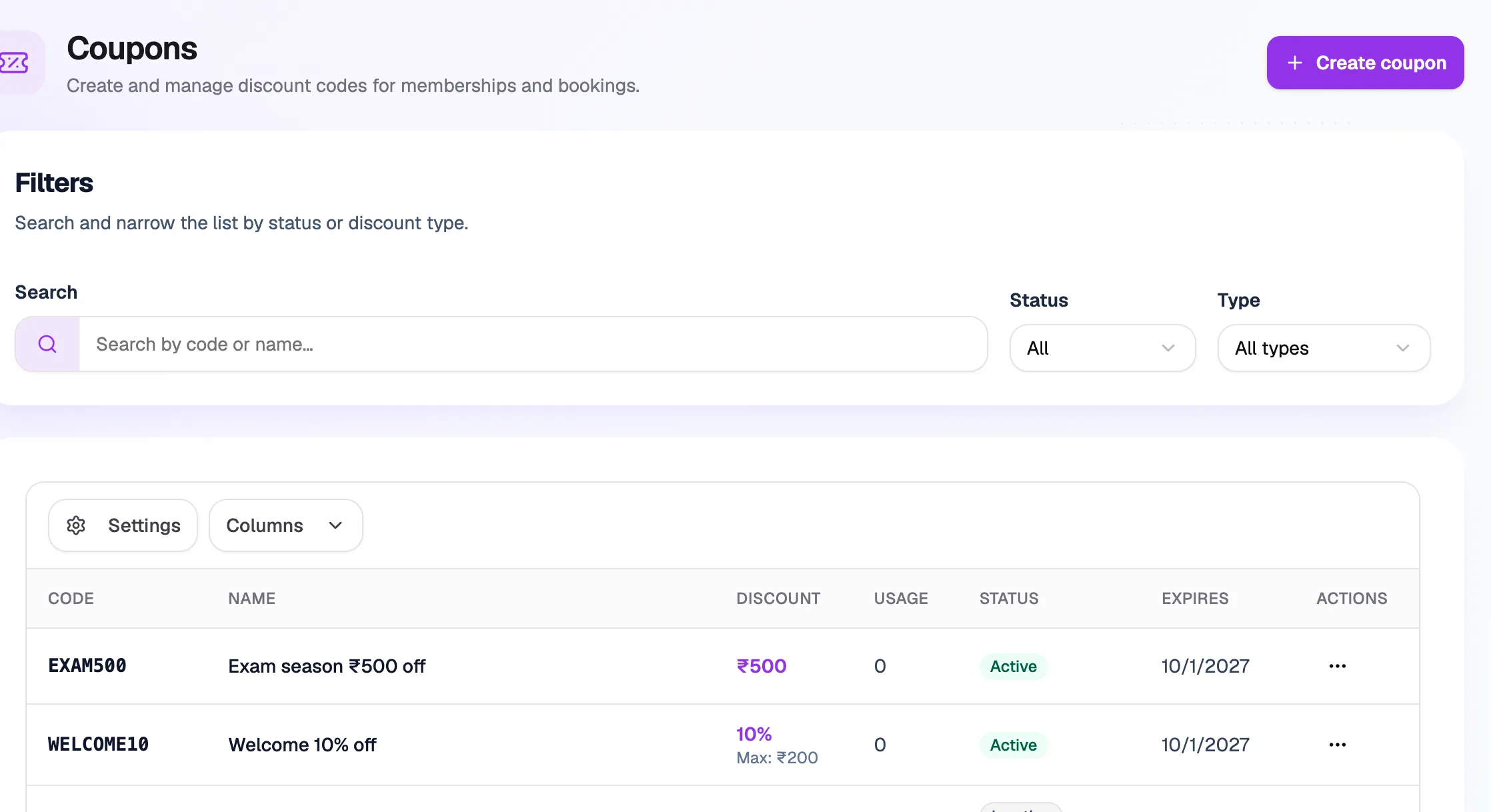Sort by the CODE column header

coord(71,598)
